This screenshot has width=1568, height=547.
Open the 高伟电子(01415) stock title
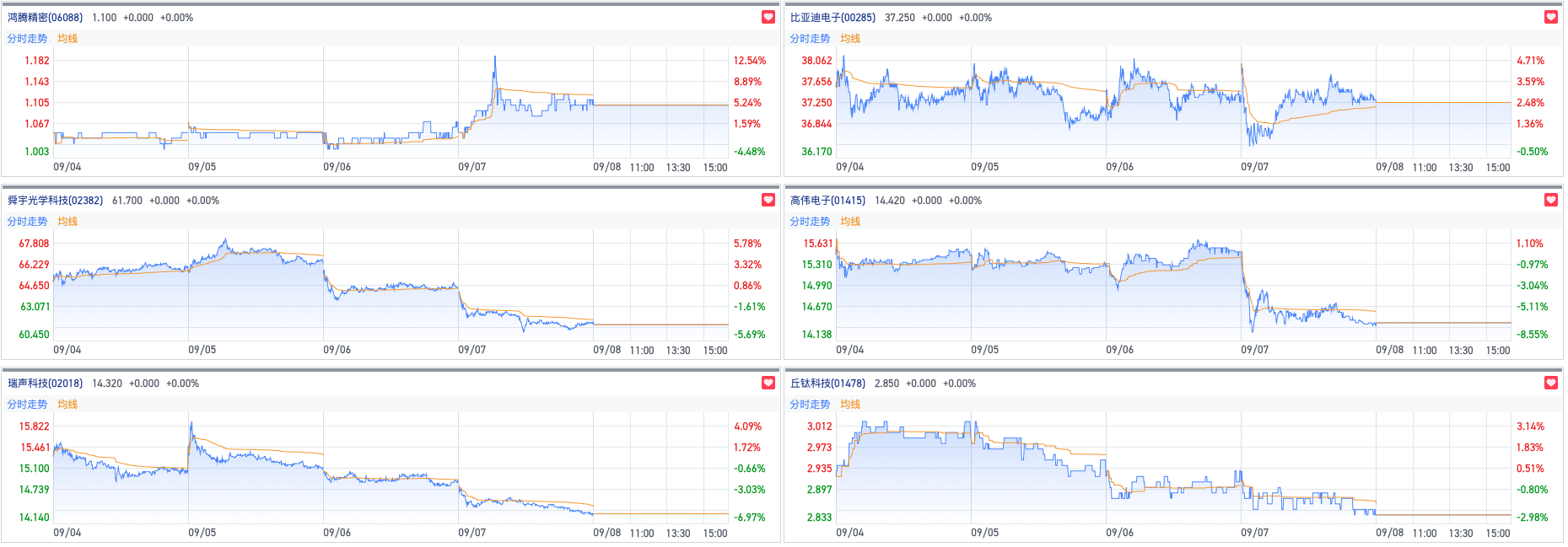coord(827,201)
